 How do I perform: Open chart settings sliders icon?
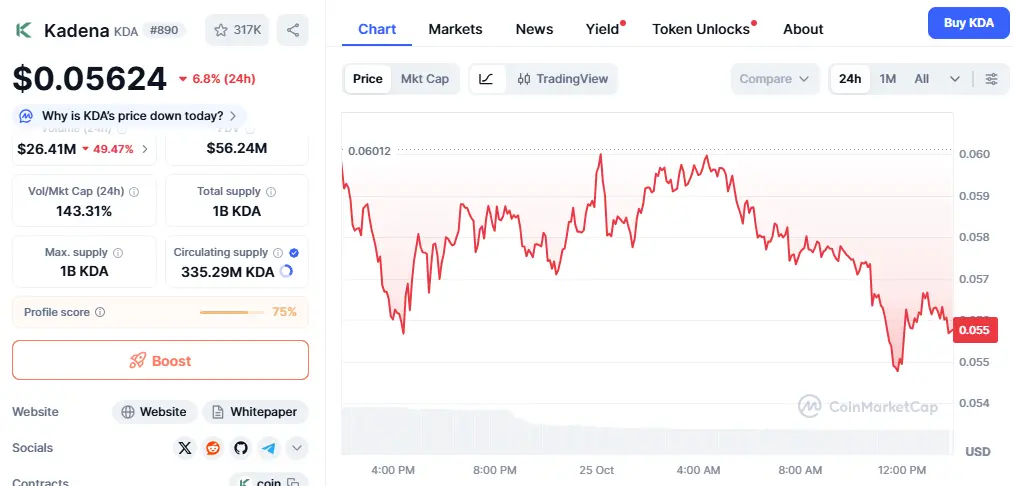991,79
